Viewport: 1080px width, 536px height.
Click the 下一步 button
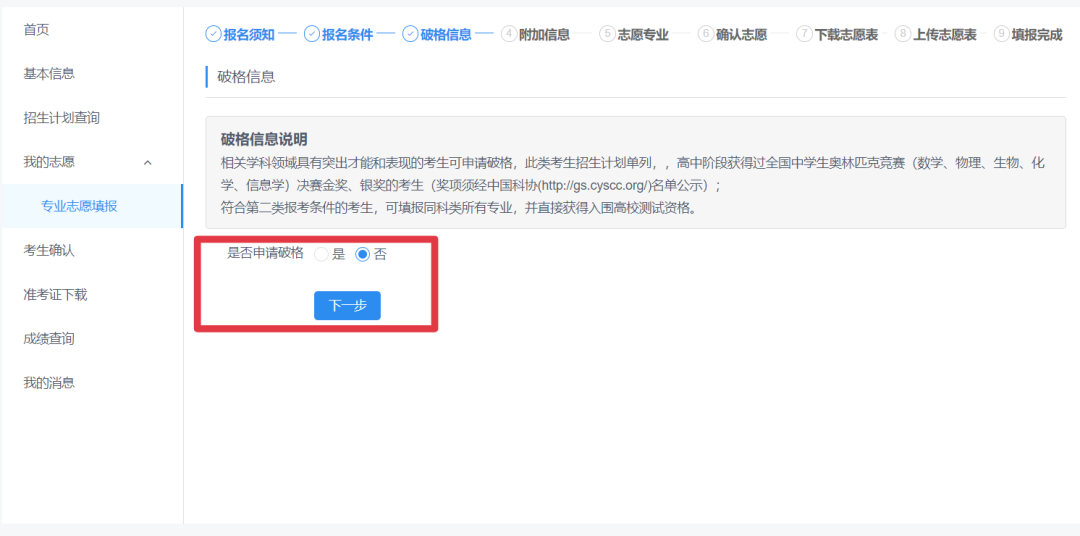pos(347,306)
